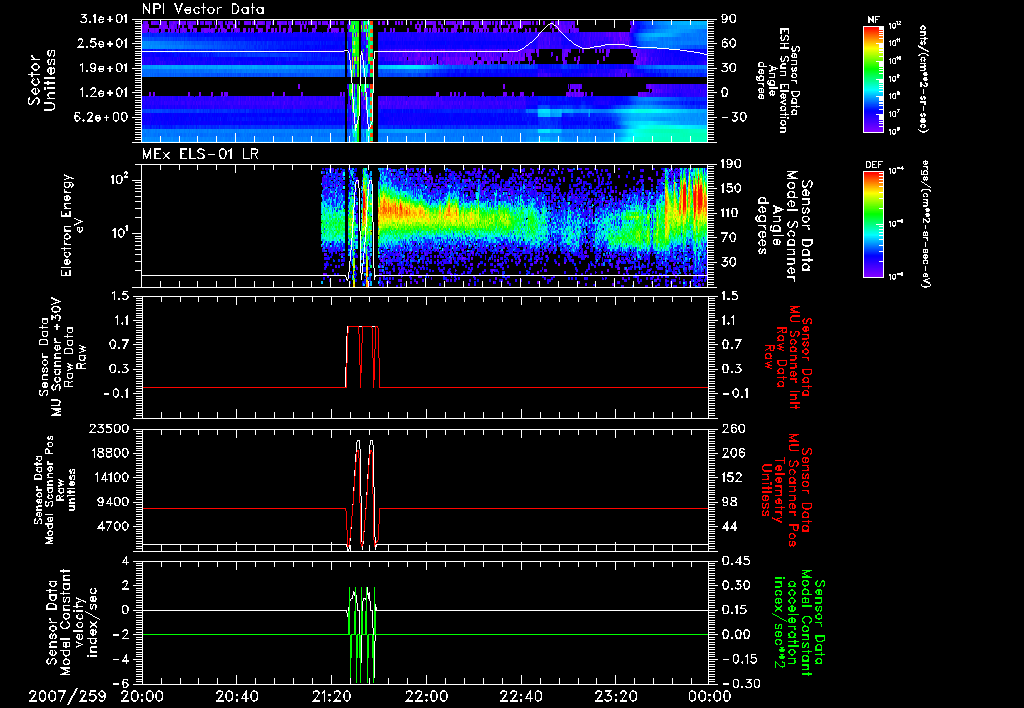Click the DEF energy flux color bar
The height and width of the screenshot is (708, 1024).
pos(874,224)
